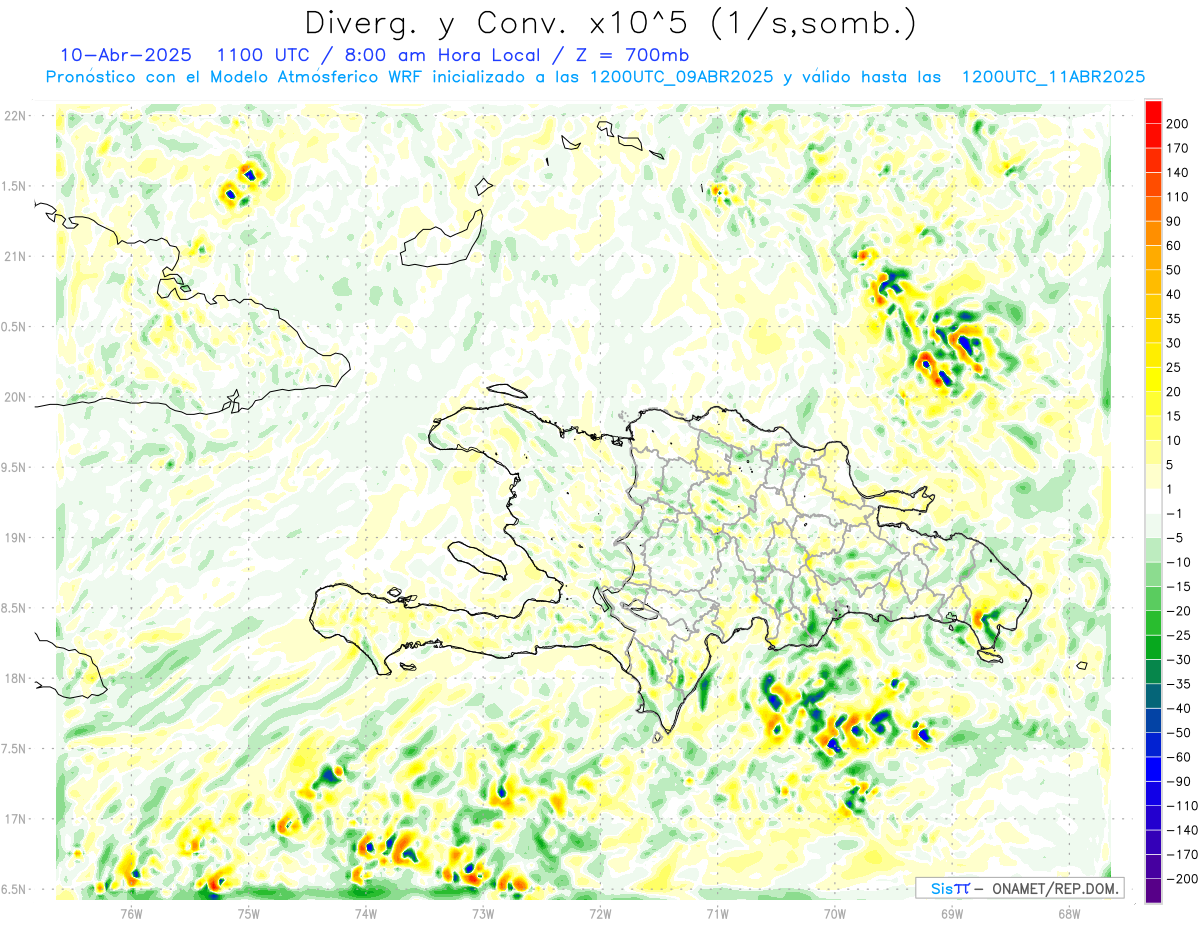The image size is (1200, 927).
Task: Click the positive '40' colorbar label
Action: [x=1174, y=294]
